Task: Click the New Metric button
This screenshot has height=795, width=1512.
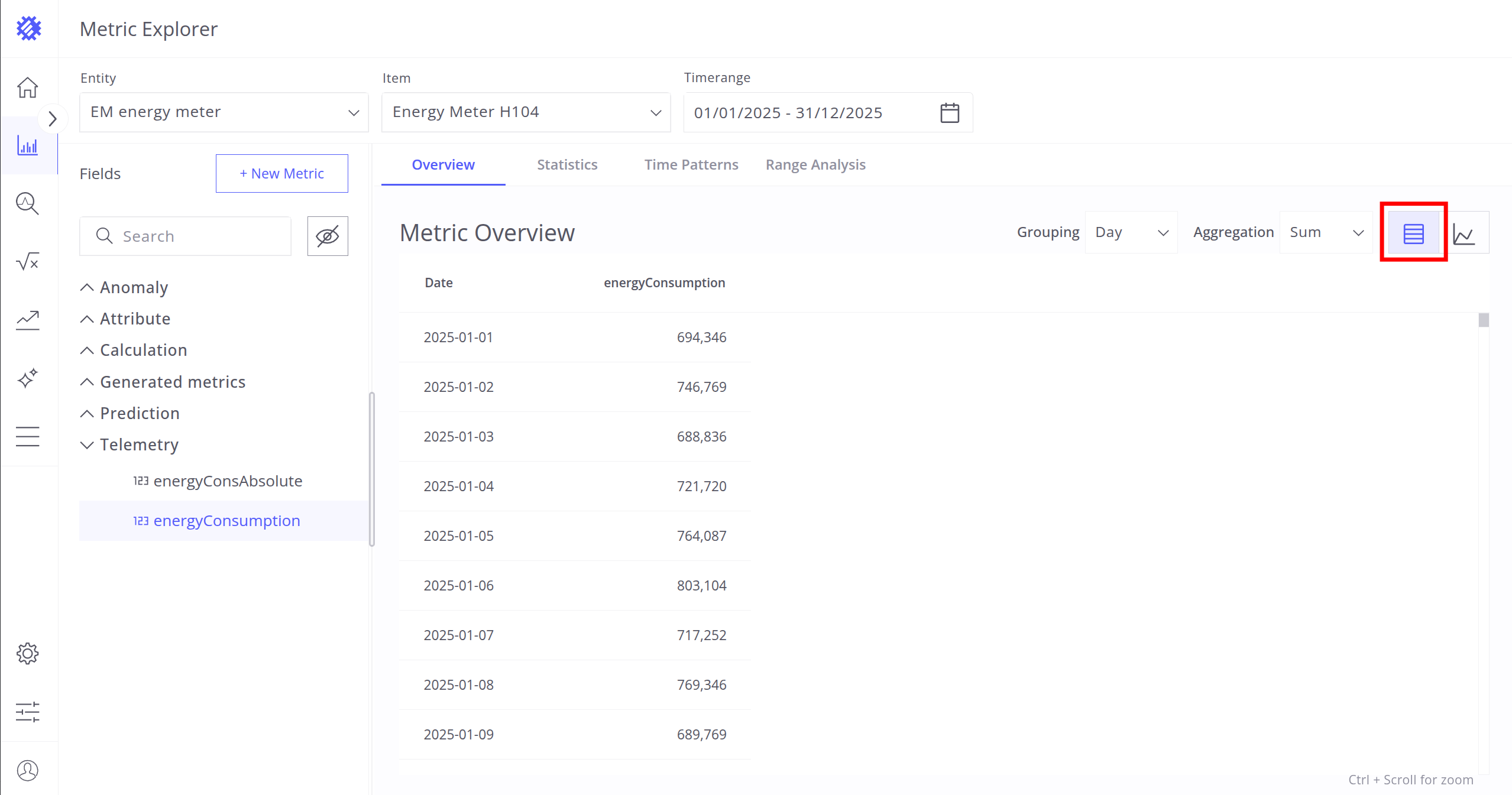Action: coord(281,173)
